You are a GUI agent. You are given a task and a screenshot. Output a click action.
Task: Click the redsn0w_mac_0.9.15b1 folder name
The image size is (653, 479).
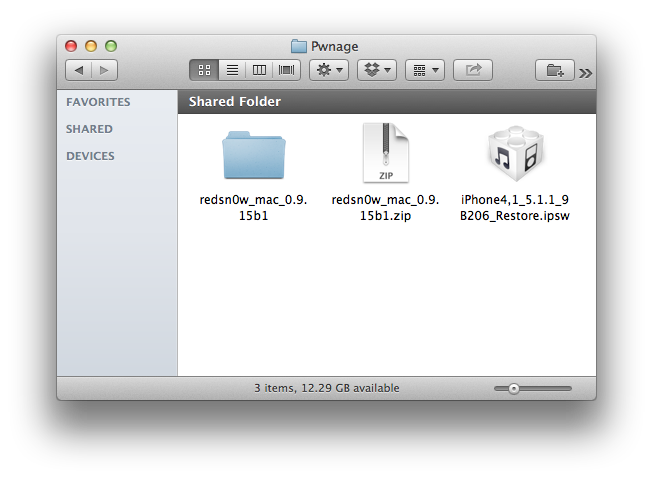[253, 207]
